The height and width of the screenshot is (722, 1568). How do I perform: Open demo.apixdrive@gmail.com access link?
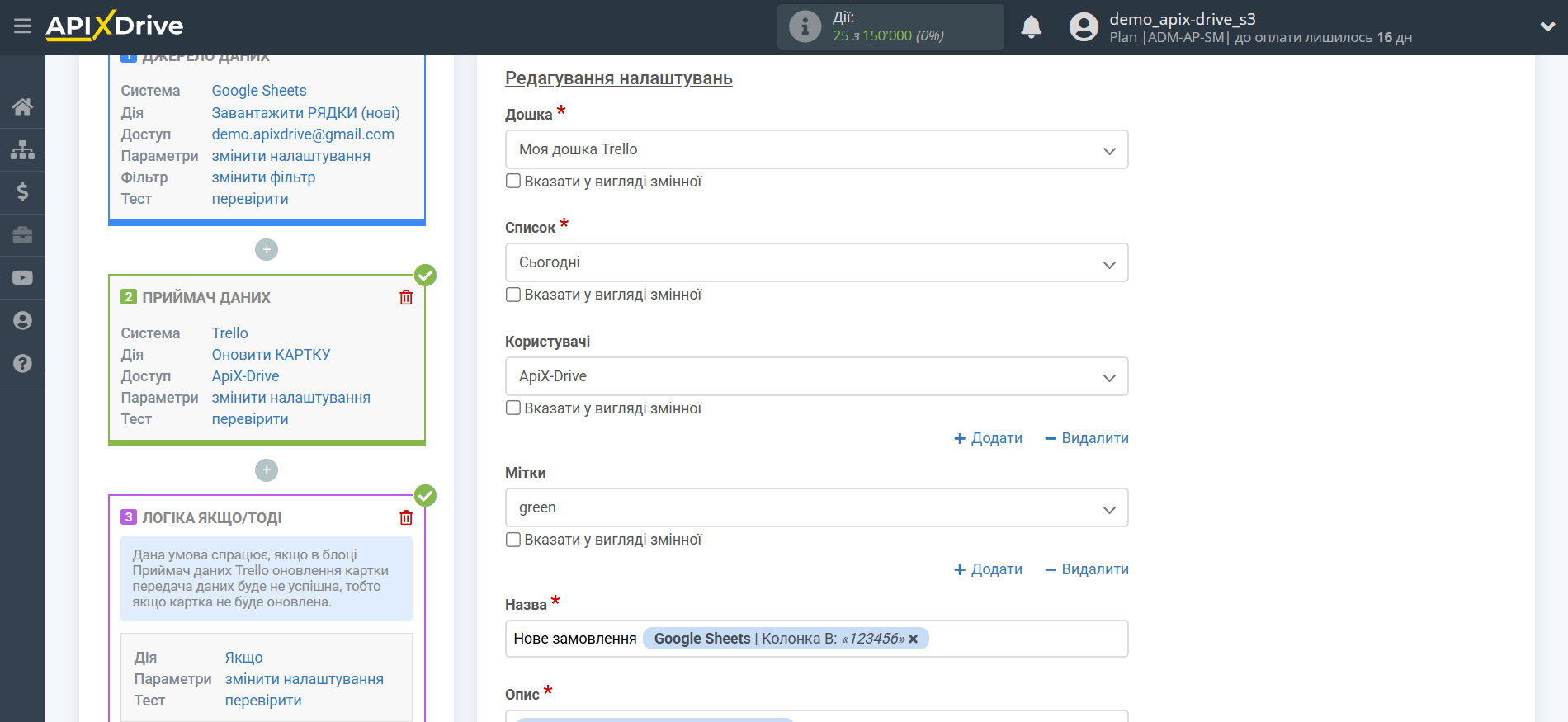click(303, 134)
